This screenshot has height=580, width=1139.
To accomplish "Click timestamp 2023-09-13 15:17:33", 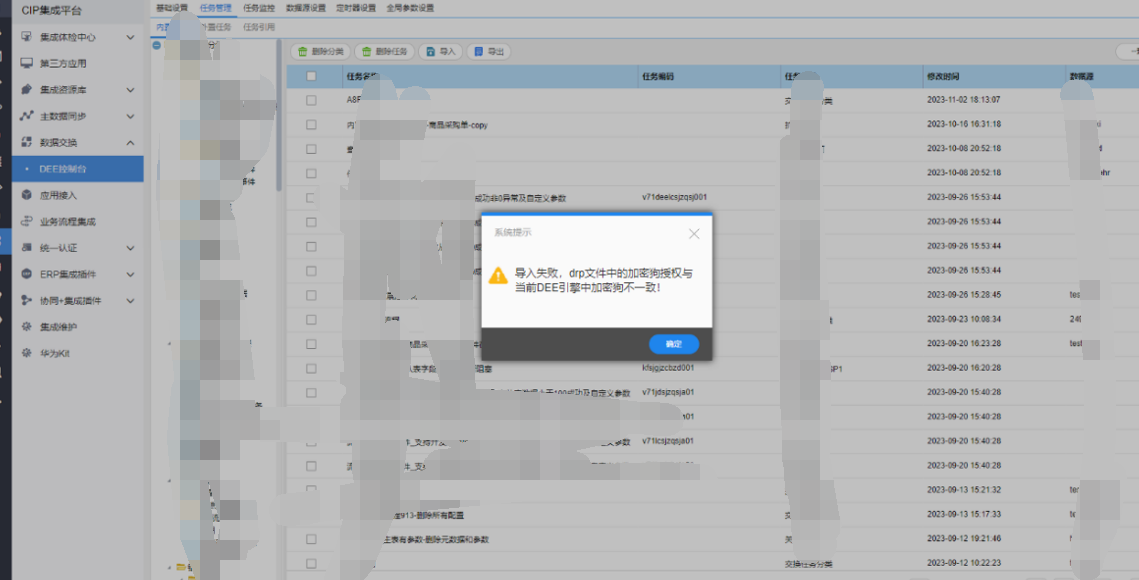I will [x=964, y=515].
